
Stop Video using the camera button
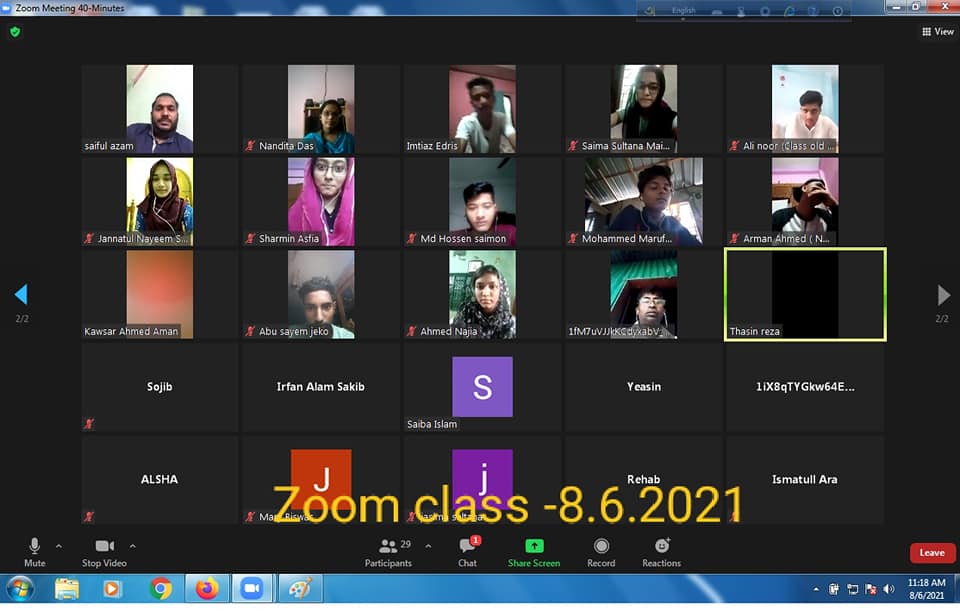click(104, 549)
